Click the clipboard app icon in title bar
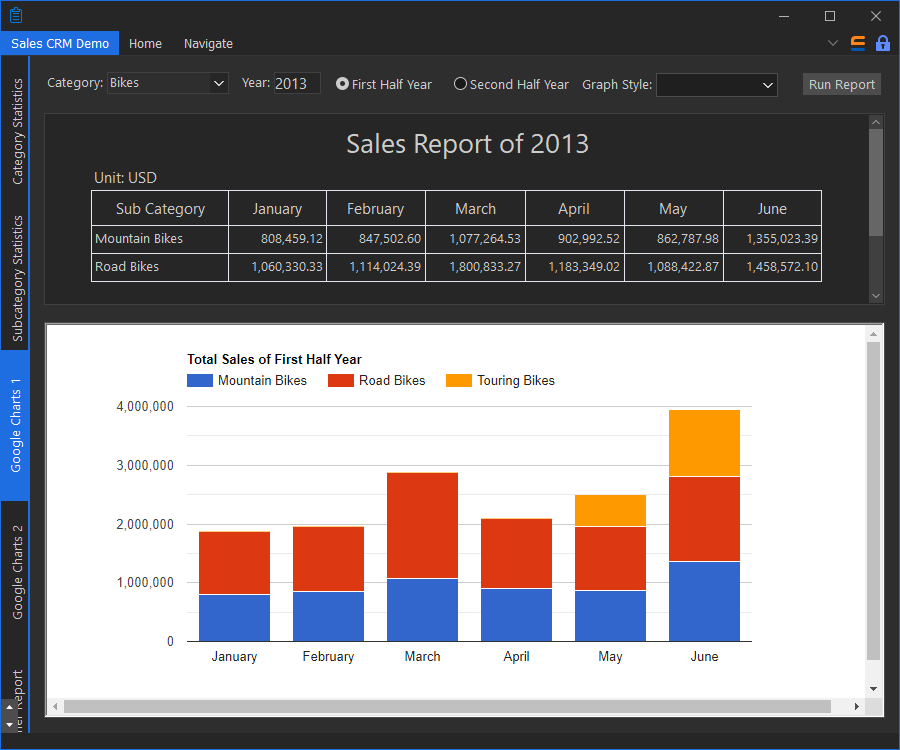900x750 pixels. pos(16,15)
